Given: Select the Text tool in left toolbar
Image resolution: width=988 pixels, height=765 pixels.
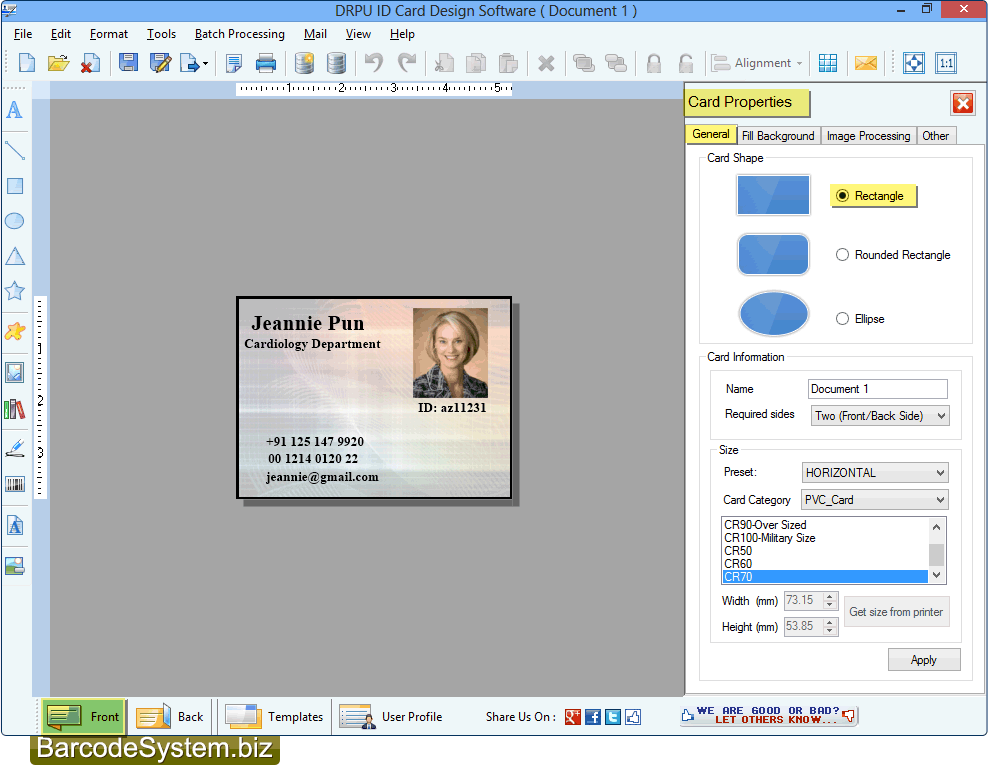Looking at the screenshot, I should (14, 111).
